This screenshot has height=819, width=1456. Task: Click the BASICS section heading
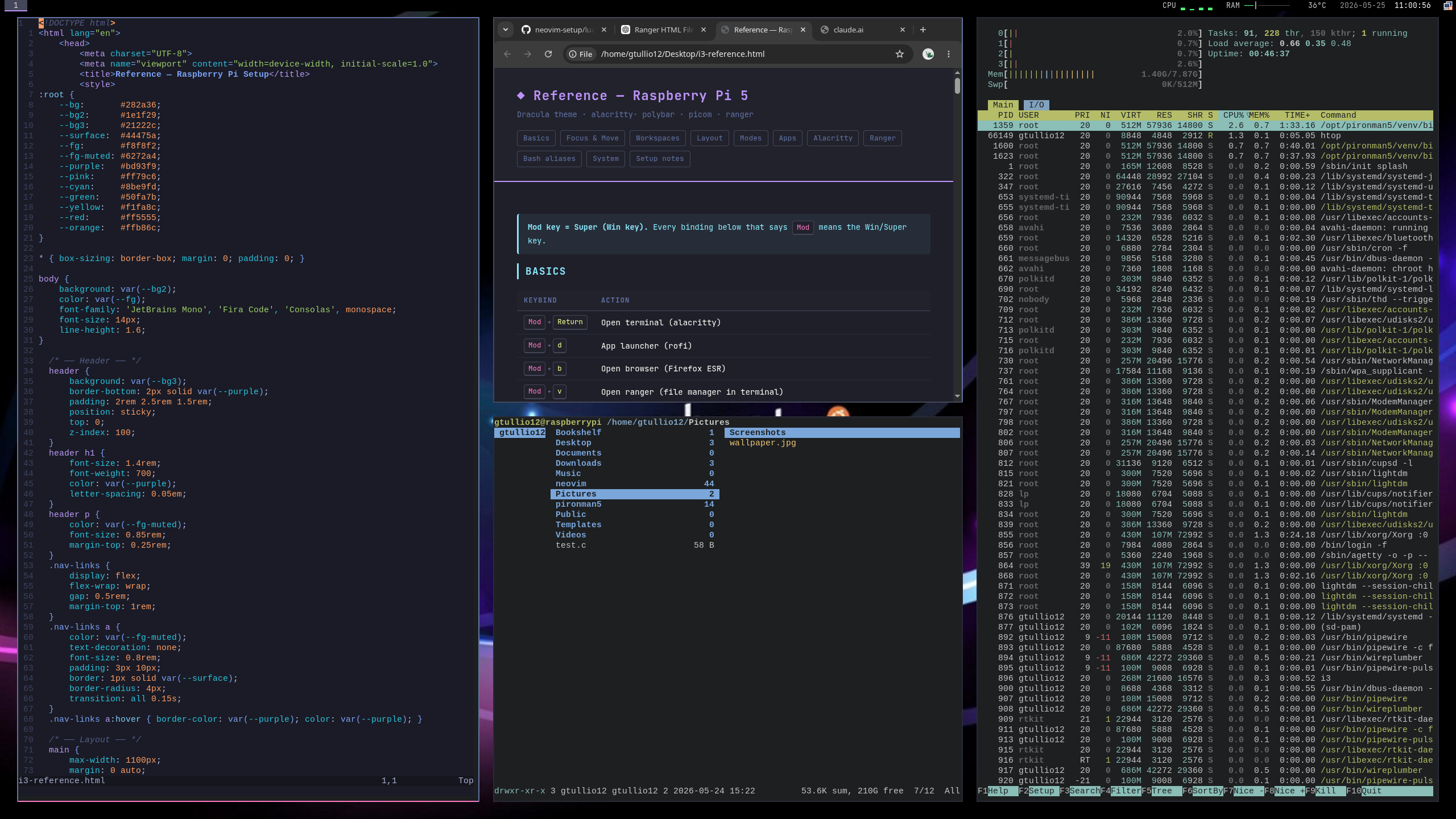[545, 271]
